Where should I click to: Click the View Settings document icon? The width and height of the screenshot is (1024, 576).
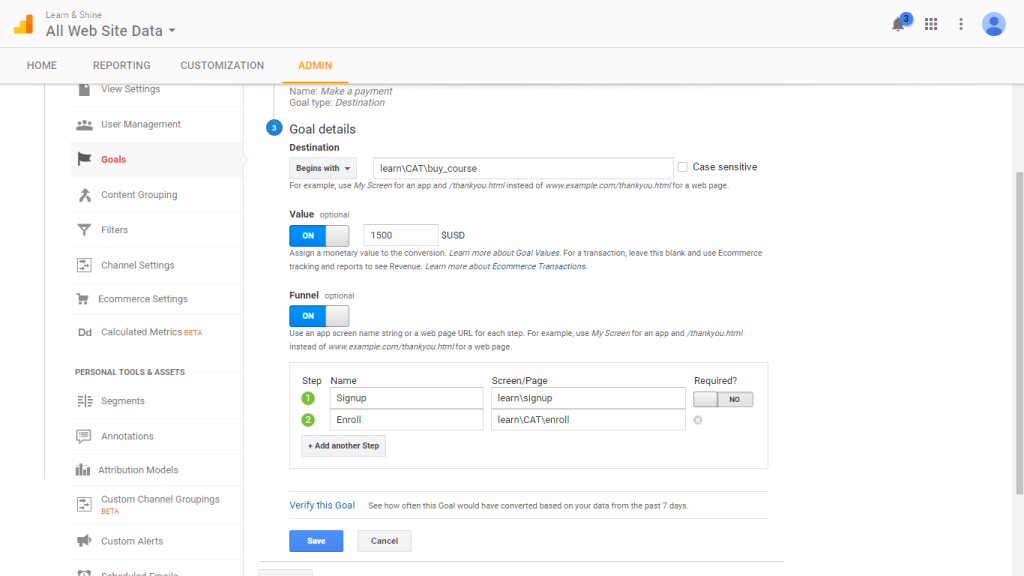84,89
